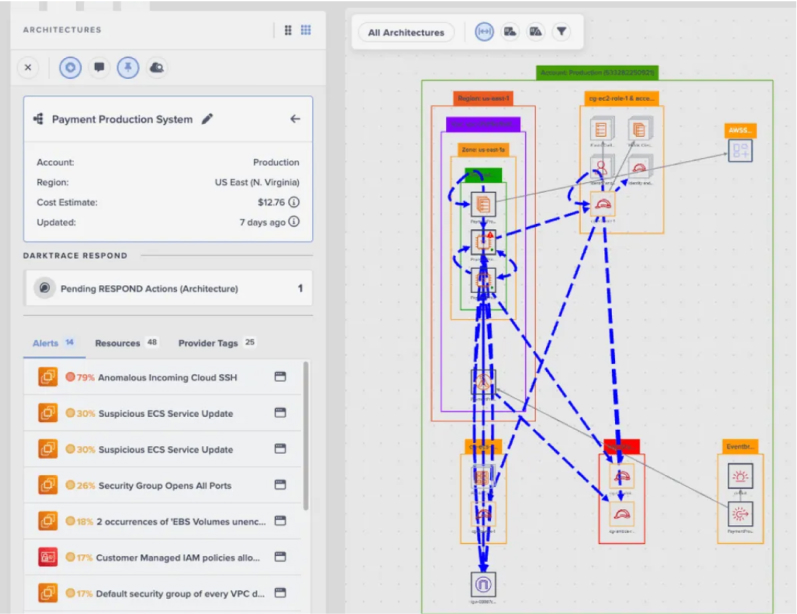Click the cloud icon in the Architectures toolbar
The width and height of the screenshot is (797, 614).
point(156,67)
